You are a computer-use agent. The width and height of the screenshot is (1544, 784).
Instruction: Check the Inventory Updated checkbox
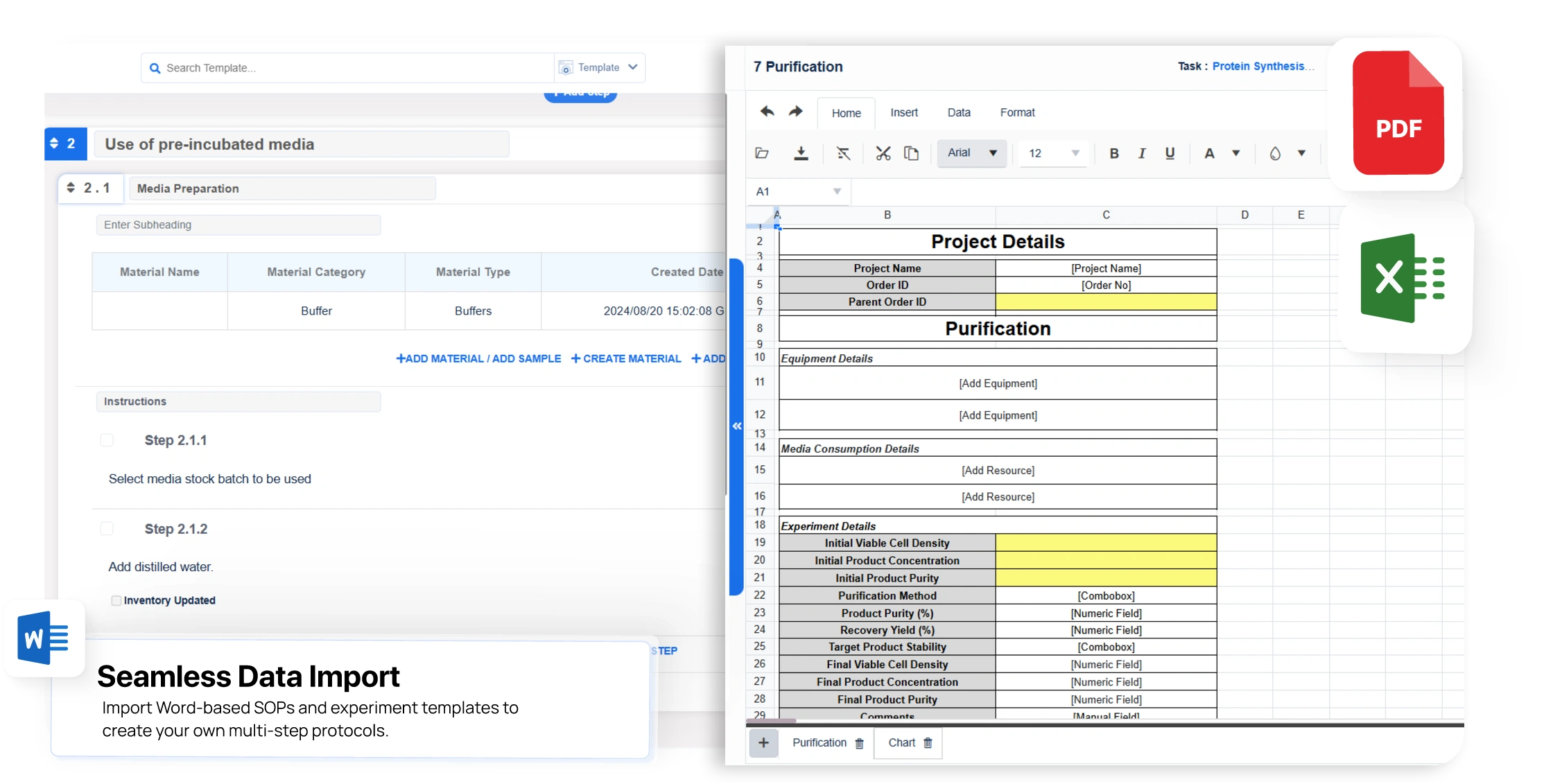pos(115,600)
